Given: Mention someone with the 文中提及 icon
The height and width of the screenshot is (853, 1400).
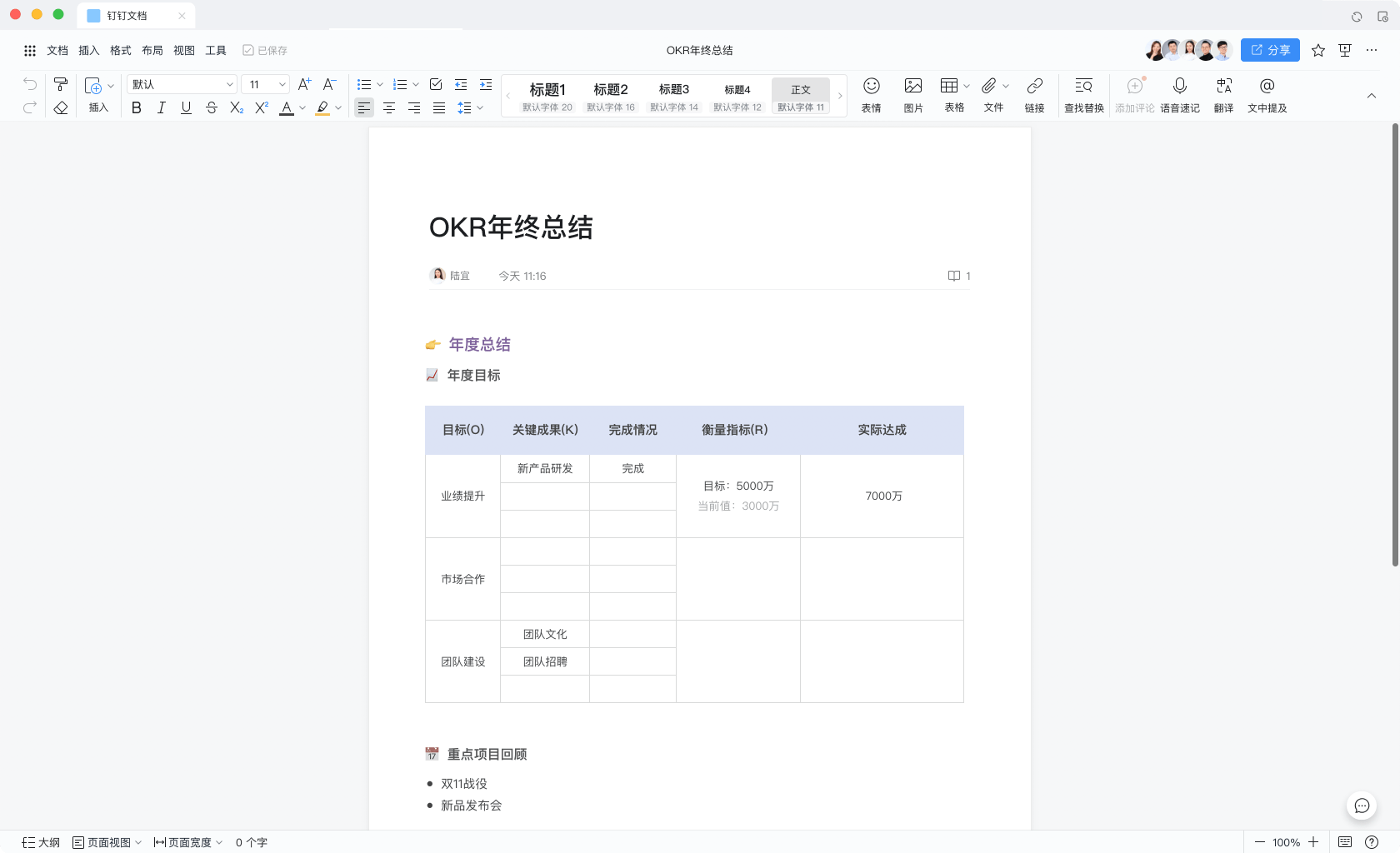Looking at the screenshot, I should pyautogui.click(x=1267, y=94).
